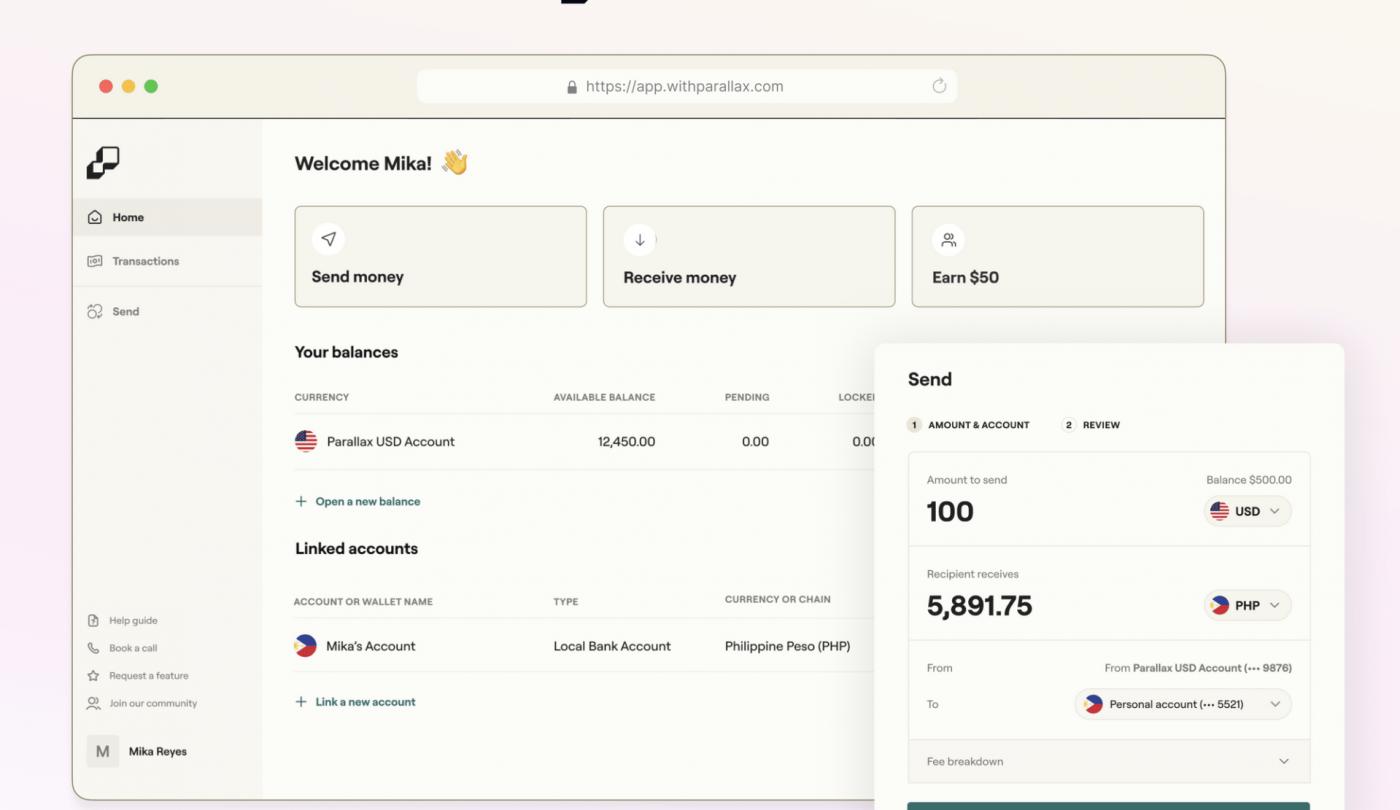
Task: Click the US flag beside Parallax USD Account
Action: click(x=306, y=441)
